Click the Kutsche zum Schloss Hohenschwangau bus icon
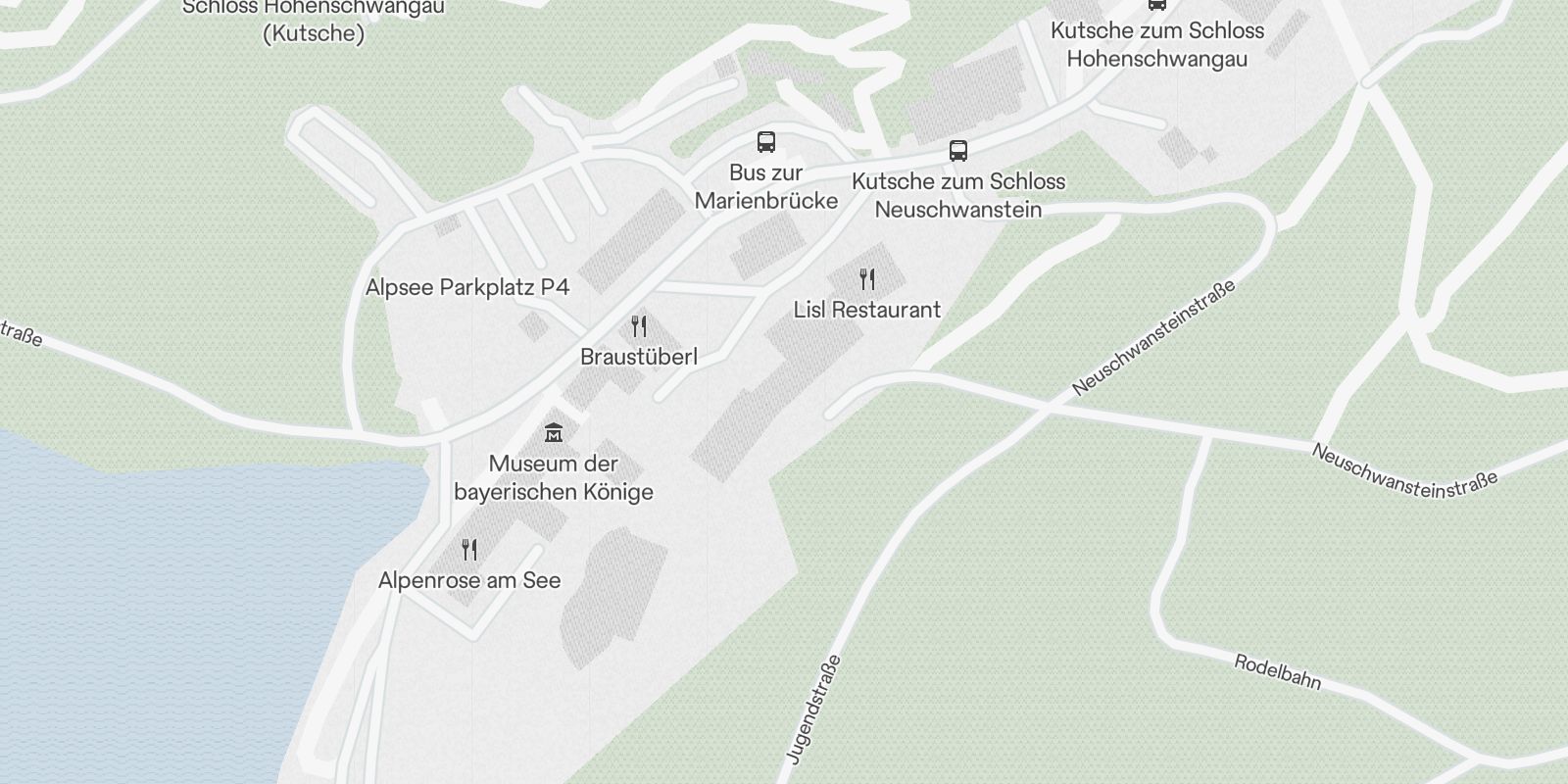Image resolution: width=1568 pixels, height=784 pixels. [x=1157, y=4]
